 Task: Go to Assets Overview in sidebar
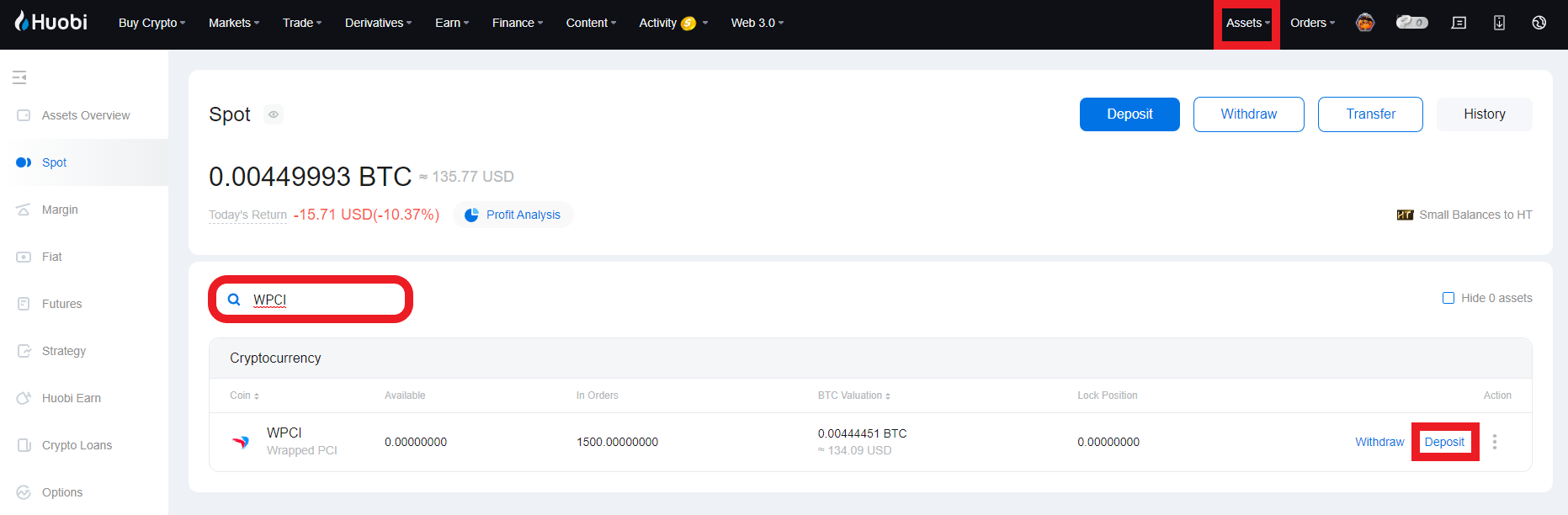coord(86,115)
